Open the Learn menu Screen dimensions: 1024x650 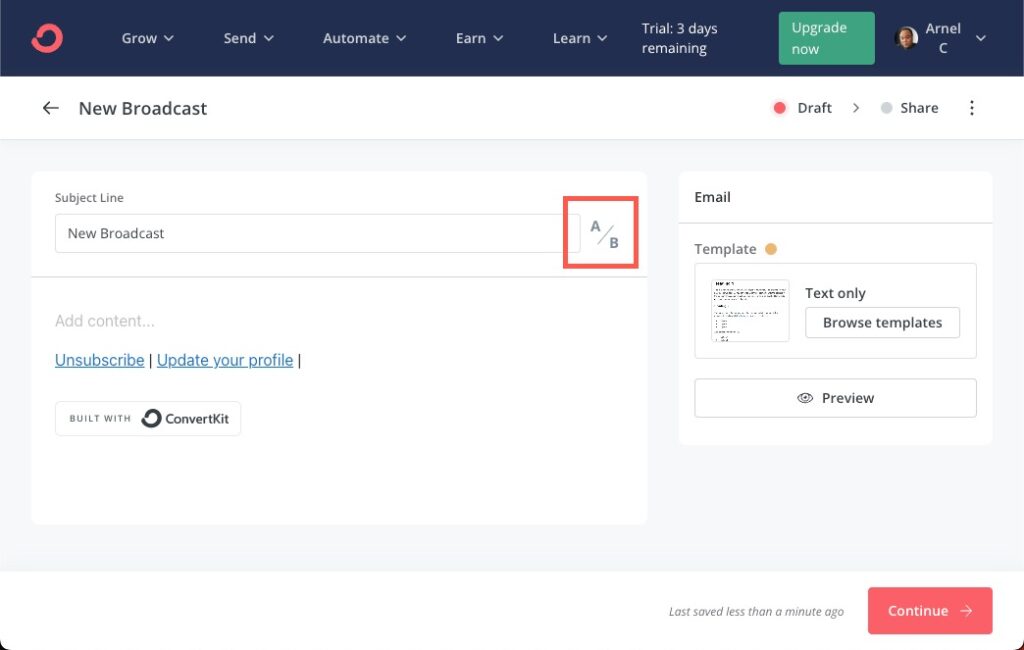579,37
